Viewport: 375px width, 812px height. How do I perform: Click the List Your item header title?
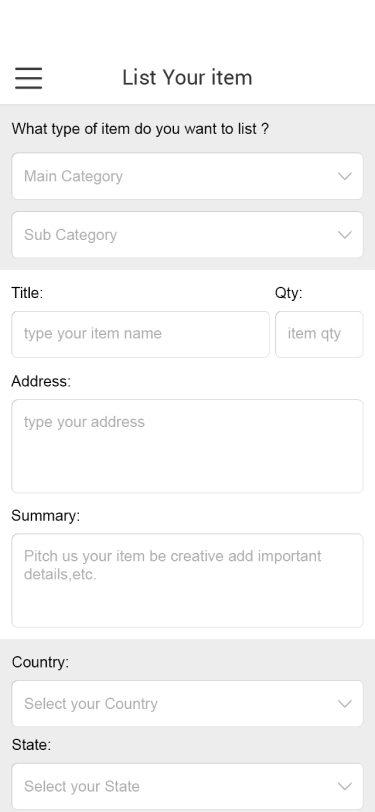point(187,78)
